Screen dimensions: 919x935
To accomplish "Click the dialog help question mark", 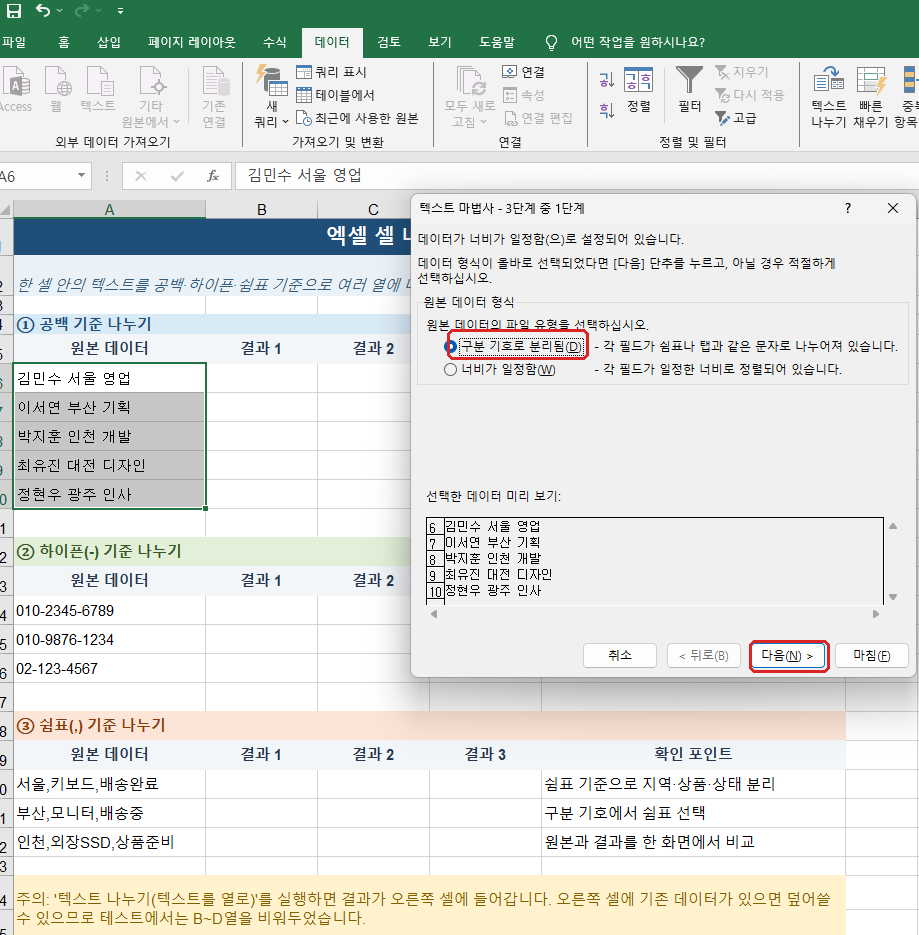I will coord(847,208).
